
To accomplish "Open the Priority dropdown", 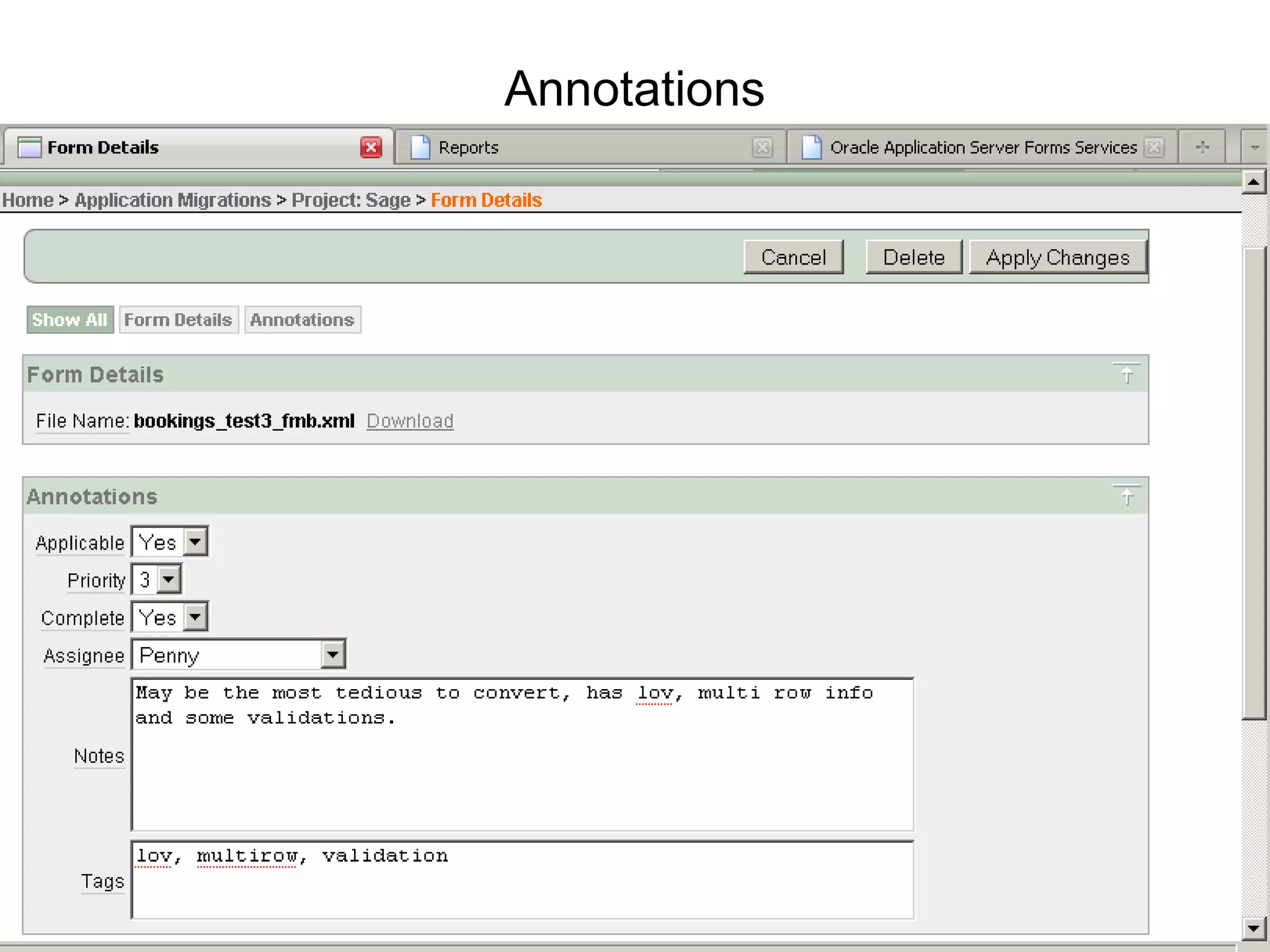I will (x=156, y=580).
